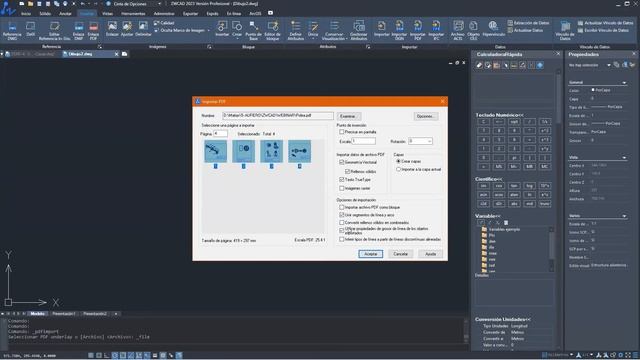Click Punto de Base icon

(x=253, y=31)
